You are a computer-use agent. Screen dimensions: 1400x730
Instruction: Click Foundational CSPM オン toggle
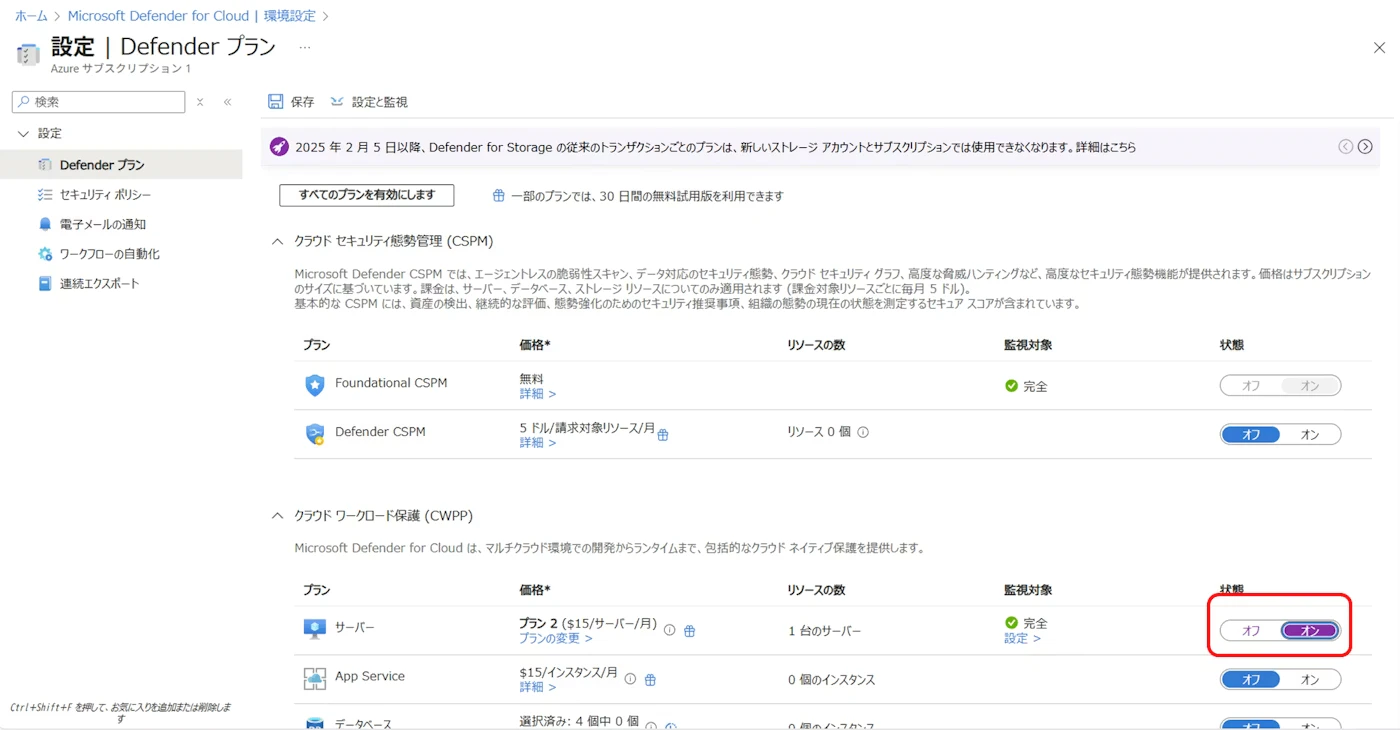1310,385
